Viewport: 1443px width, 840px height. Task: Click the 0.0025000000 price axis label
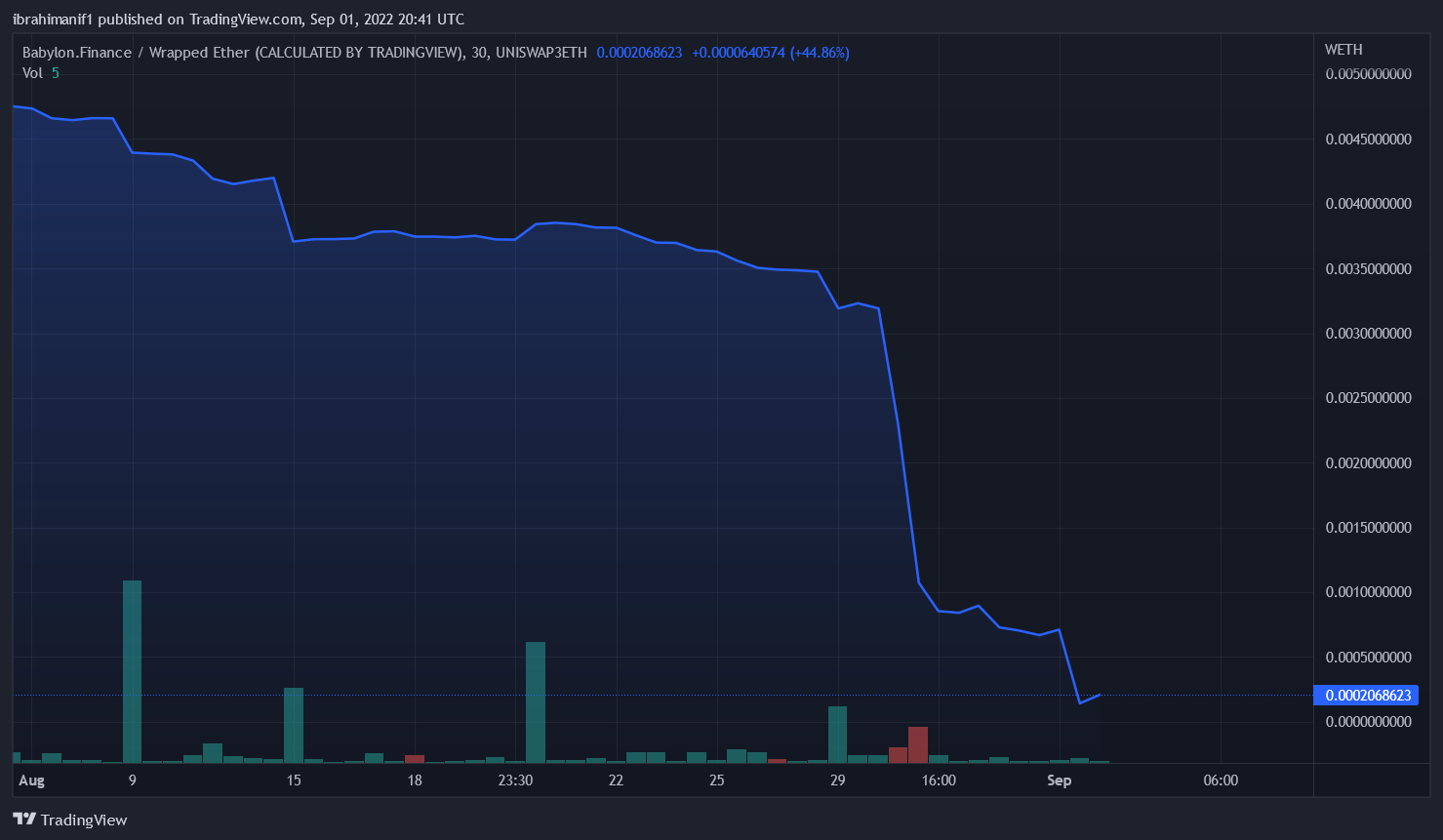pos(1368,398)
